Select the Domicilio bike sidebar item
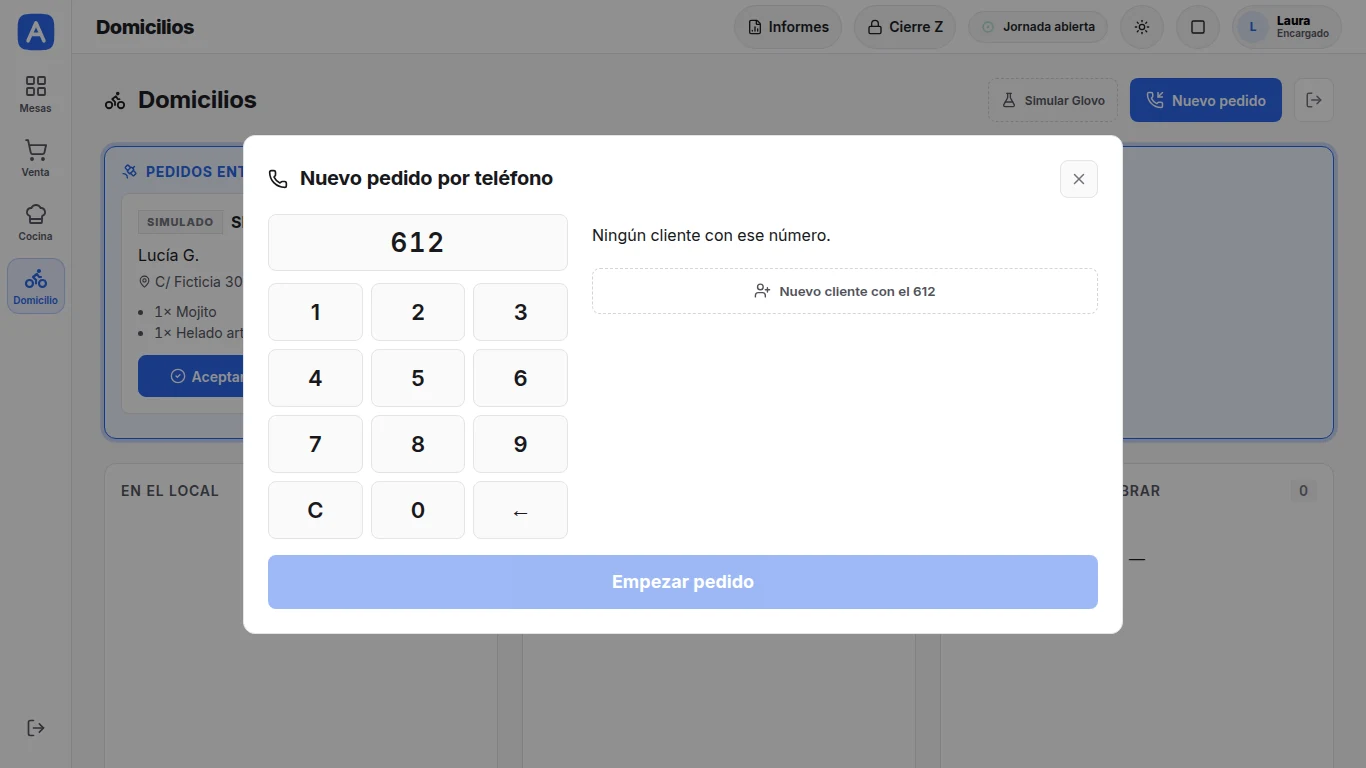The image size is (1366, 768). [x=35, y=286]
